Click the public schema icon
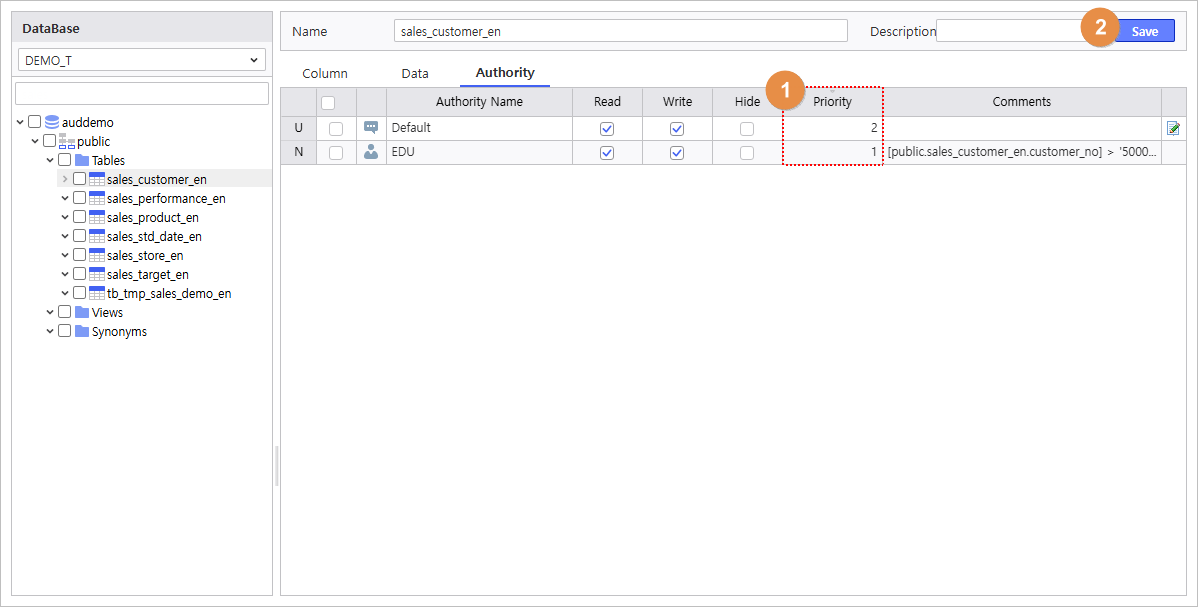This screenshot has height=607, width=1198. [67, 141]
